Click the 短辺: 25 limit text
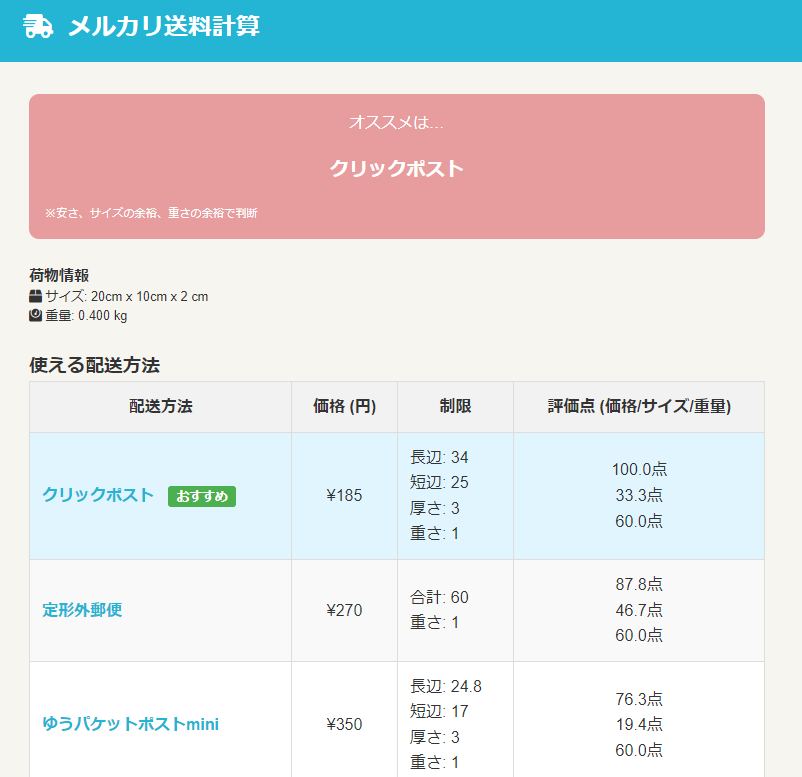 click(x=439, y=482)
